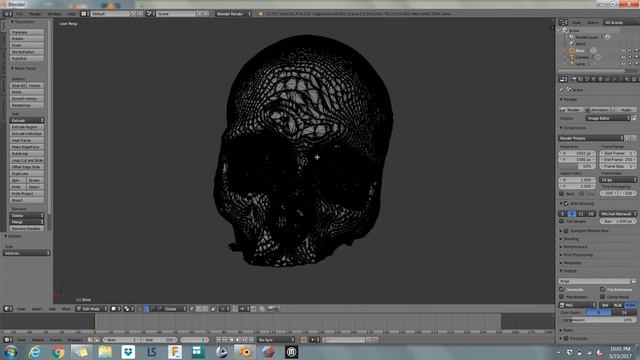Toggle limit selection to visible
The image size is (640, 360).
[x=214, y=309]
